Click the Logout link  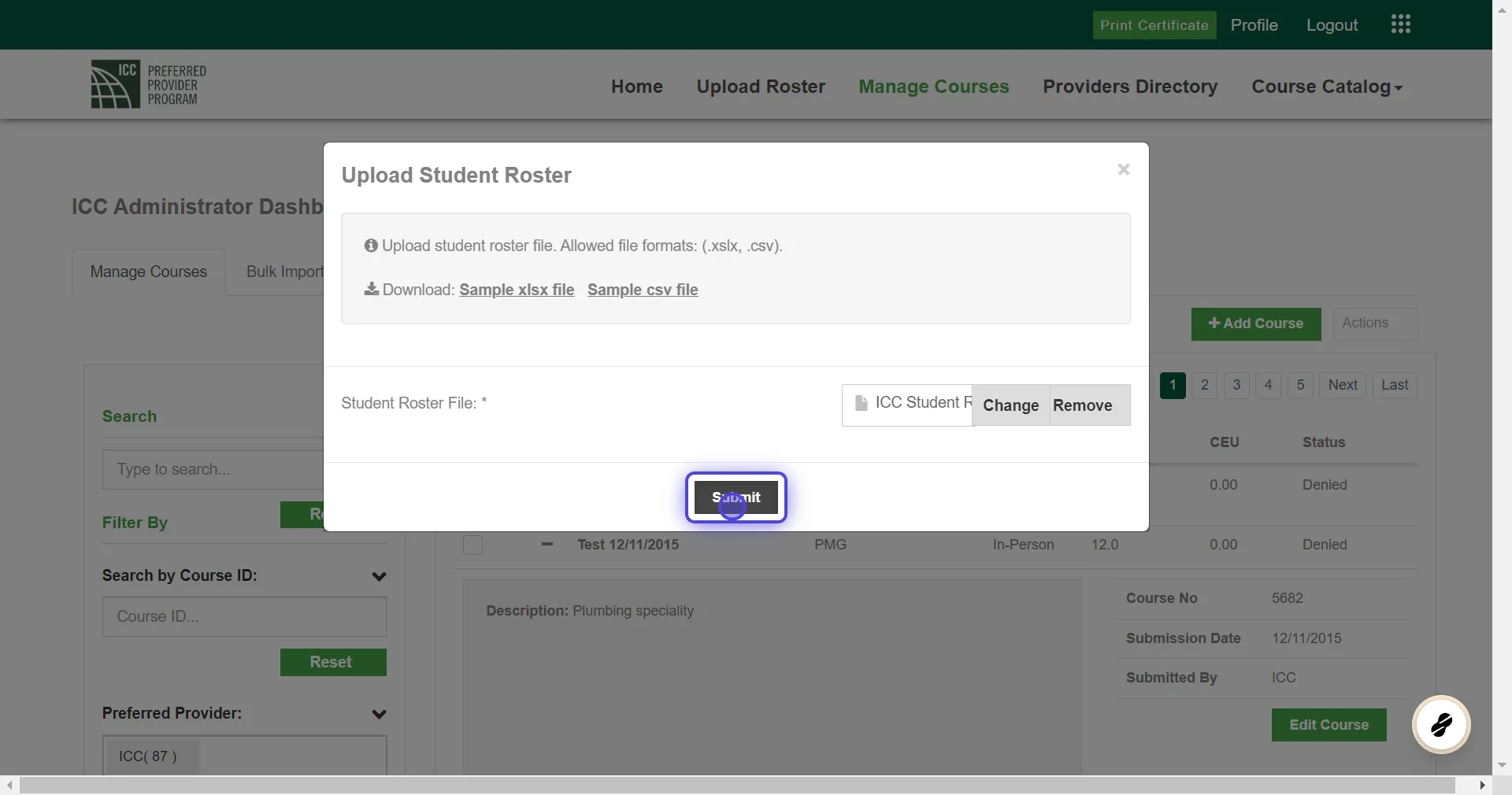coord(1332,25)
